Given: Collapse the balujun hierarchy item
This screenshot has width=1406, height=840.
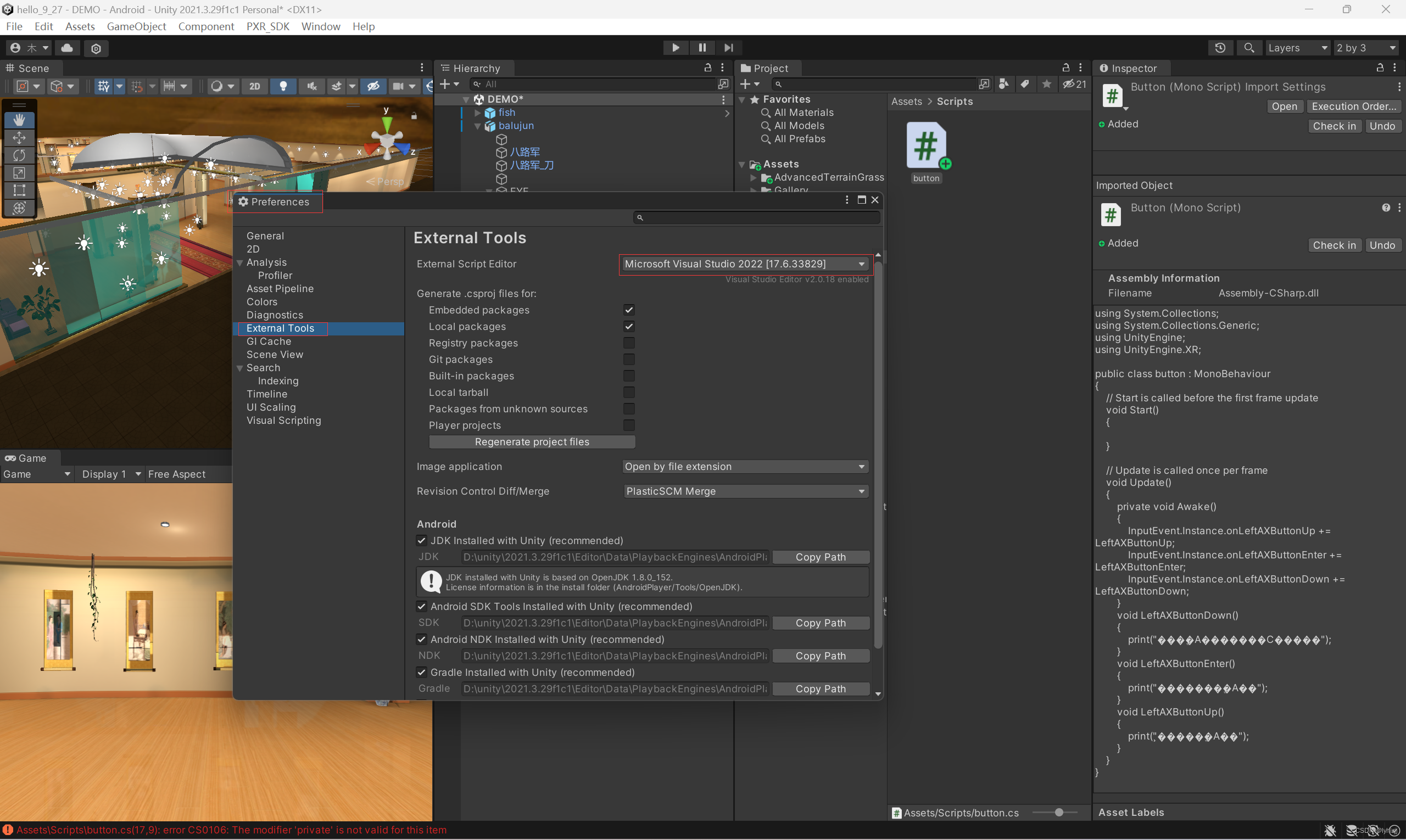Looking at the screenshot, I should (477, 126).
